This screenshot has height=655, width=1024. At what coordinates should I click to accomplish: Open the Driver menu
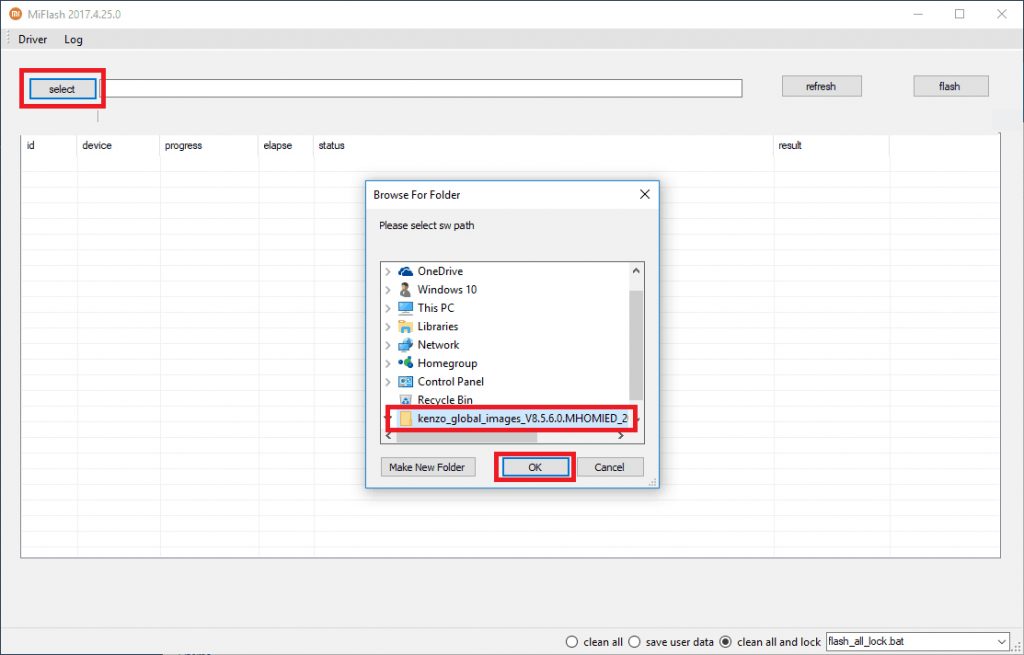pyautogui.click(x=31, y=39)
